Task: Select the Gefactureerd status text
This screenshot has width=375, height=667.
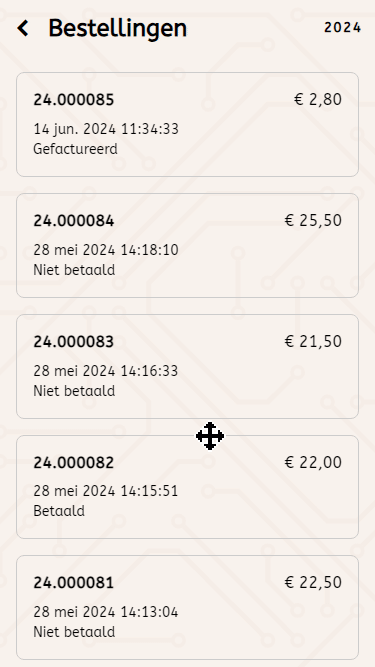Action: coord(75,149)
